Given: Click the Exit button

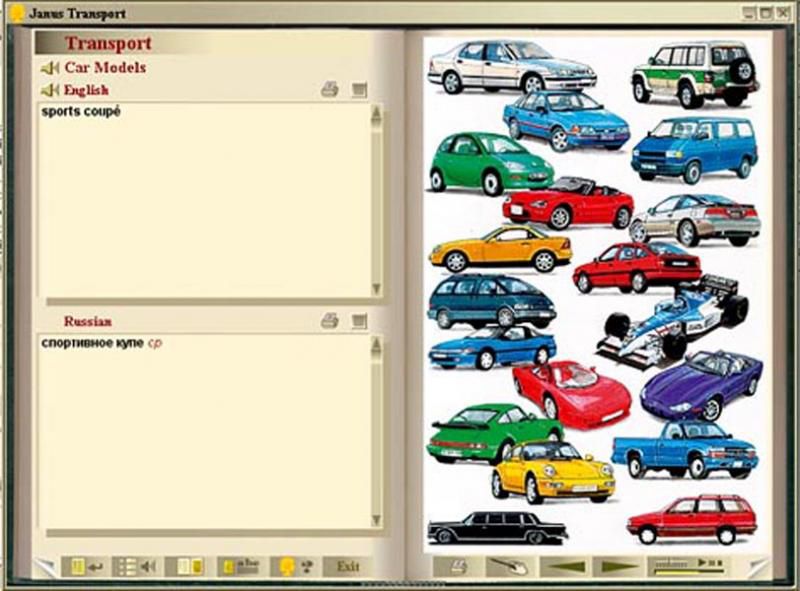Looking at the screenshot, I should point(347,566).
